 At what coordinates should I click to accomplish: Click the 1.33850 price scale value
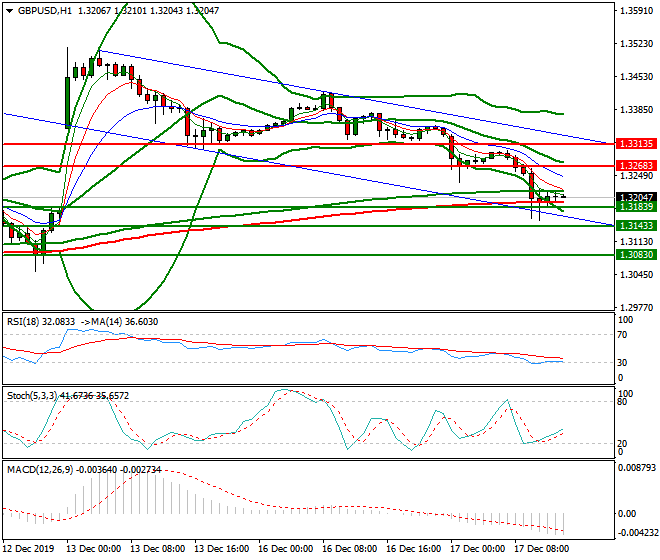point(636,109)
